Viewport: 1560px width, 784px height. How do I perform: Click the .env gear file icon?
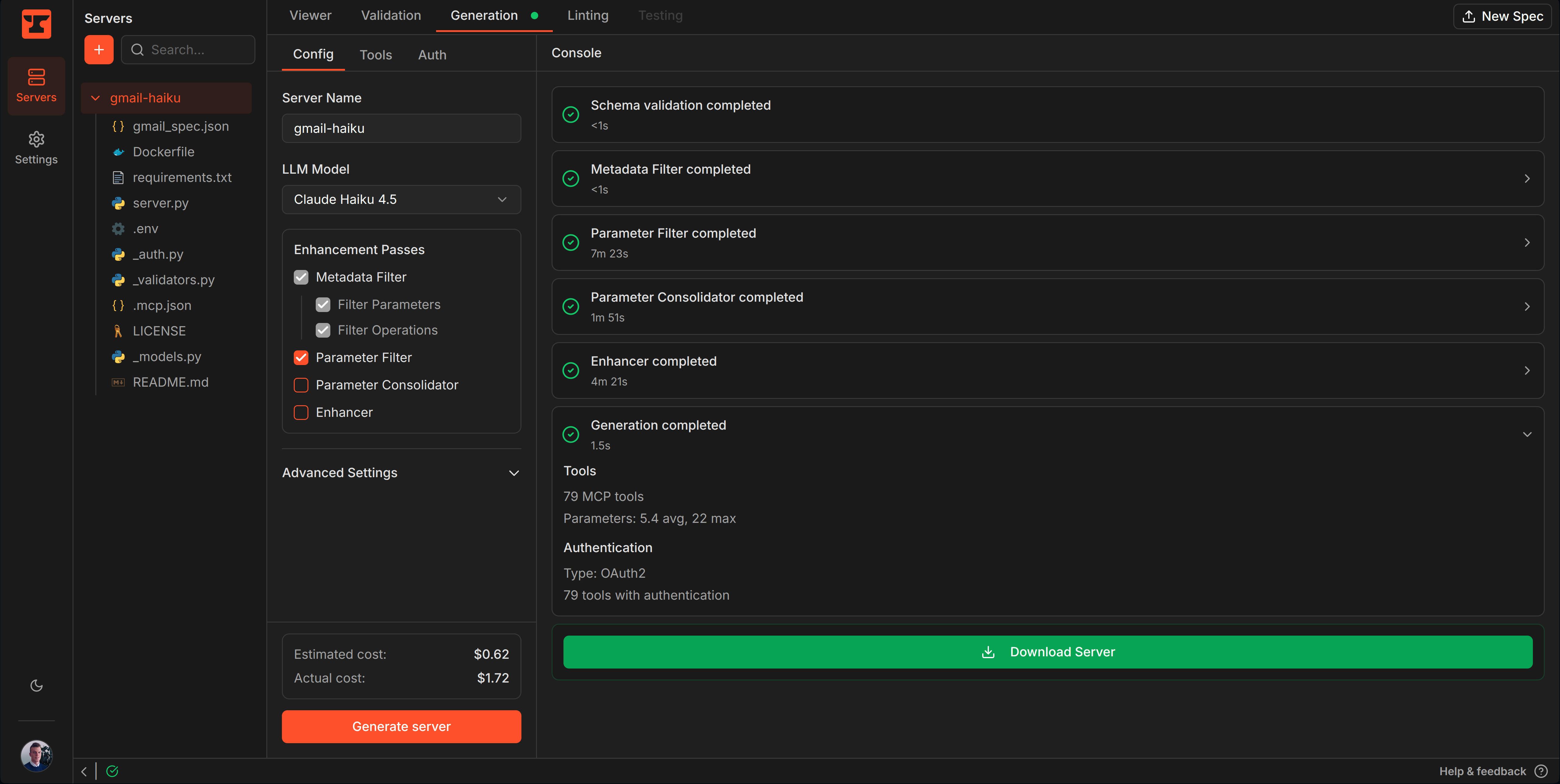[x=118, y=229]
